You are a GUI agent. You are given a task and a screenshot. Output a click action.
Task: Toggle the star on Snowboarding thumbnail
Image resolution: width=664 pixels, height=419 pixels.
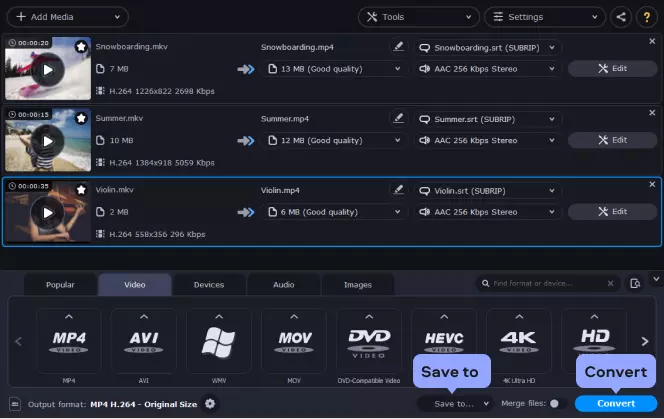pyautogui.click(x=81, y=47)
